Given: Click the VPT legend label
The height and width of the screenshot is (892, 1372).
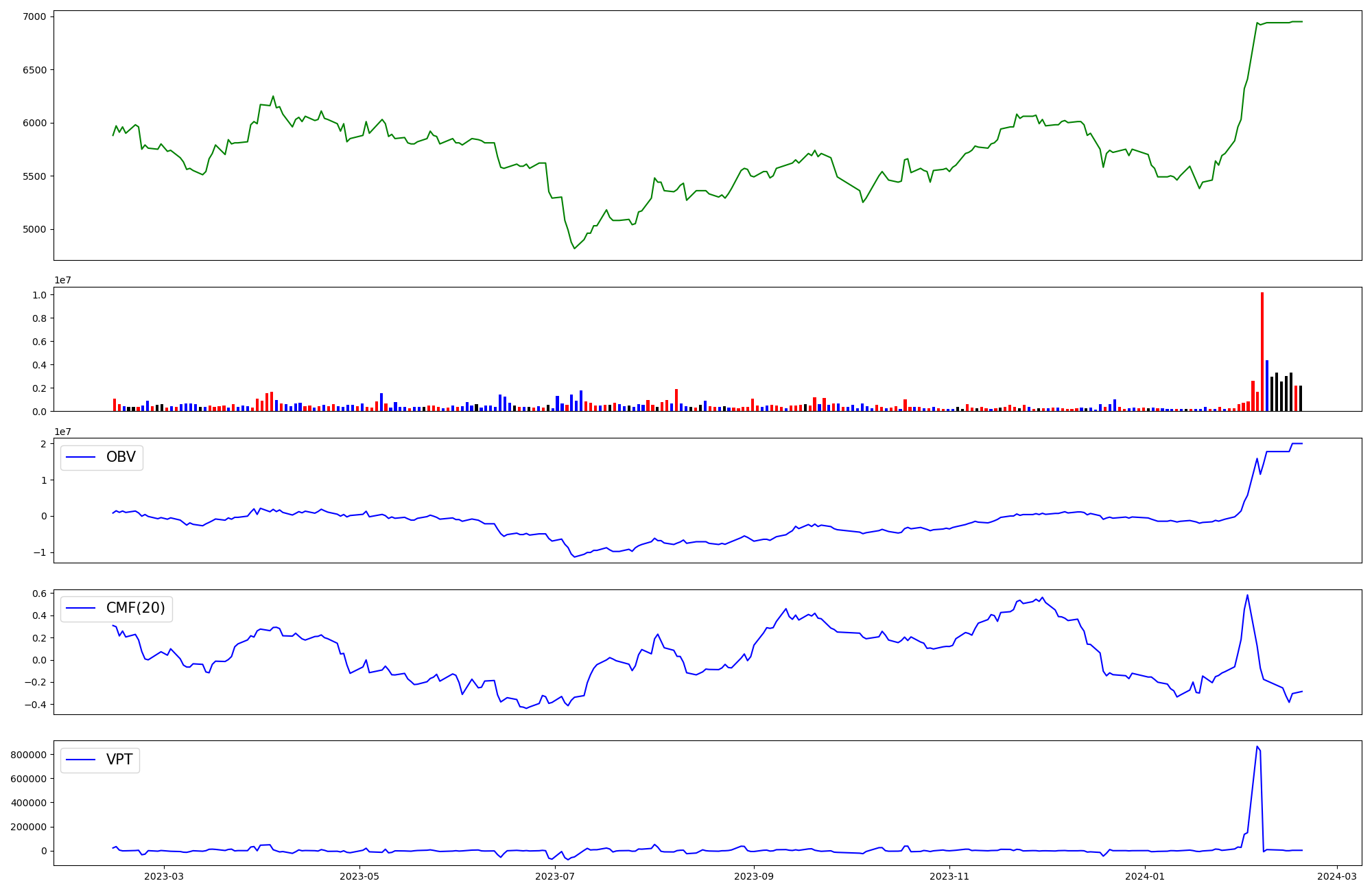Looking at the screenshot, I should (119, 760).
